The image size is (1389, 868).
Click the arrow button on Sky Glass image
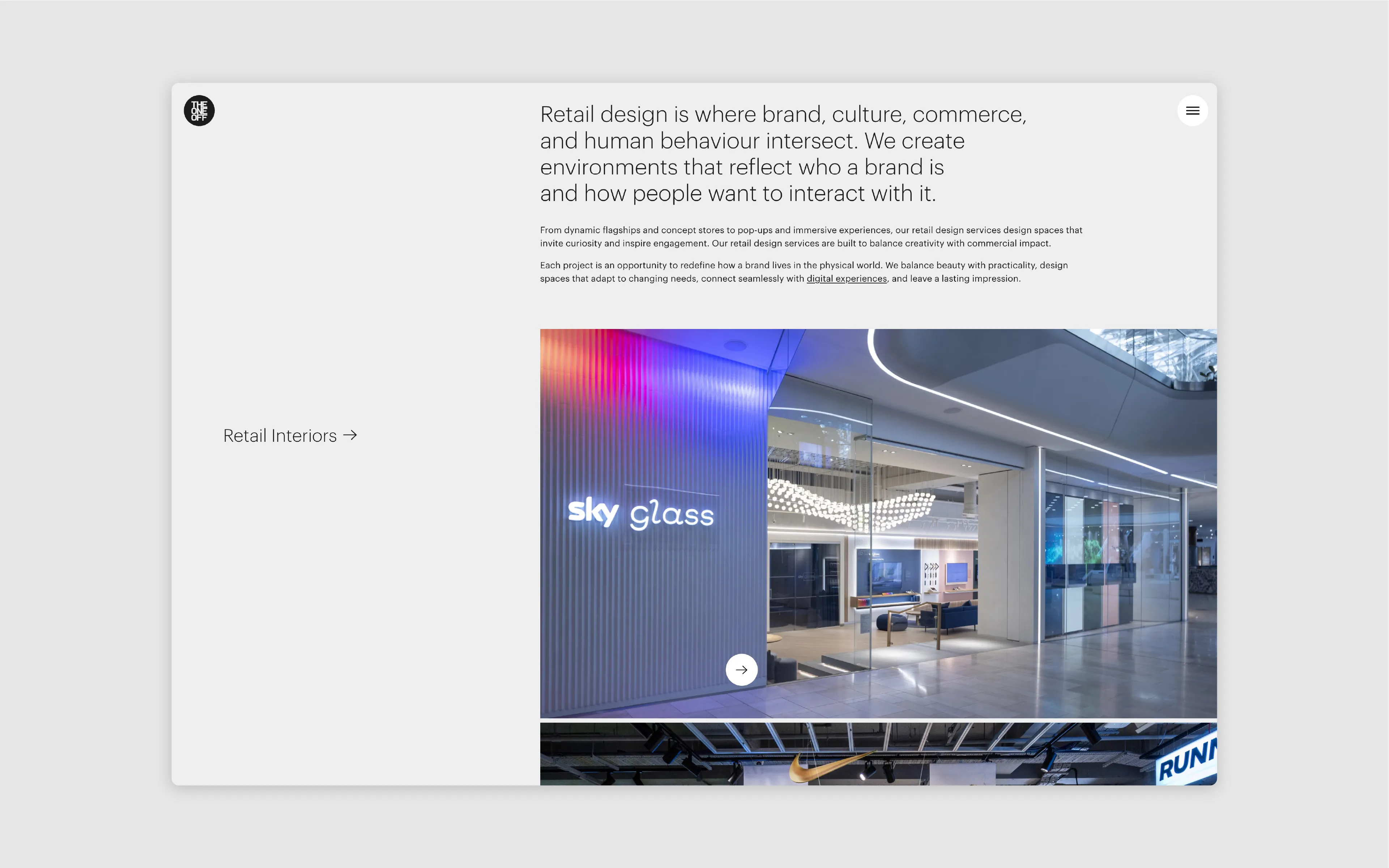(741, 670)
